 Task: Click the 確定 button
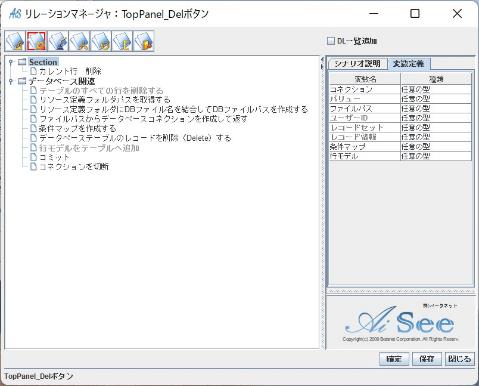(x=394, y=359)
